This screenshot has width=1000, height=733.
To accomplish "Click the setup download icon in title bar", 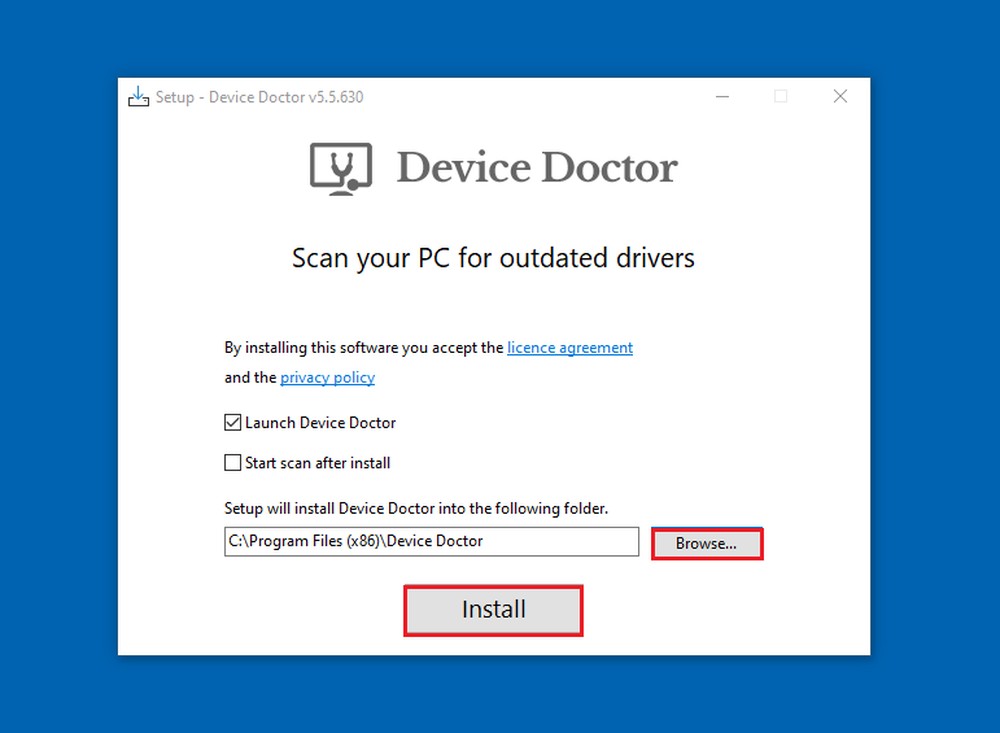I will click(139, 96).
